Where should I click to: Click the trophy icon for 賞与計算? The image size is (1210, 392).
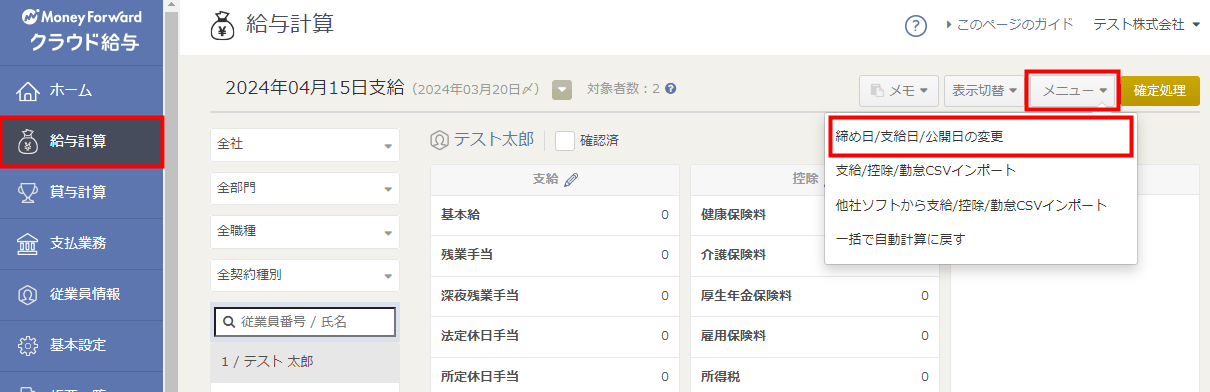point(29,192)
